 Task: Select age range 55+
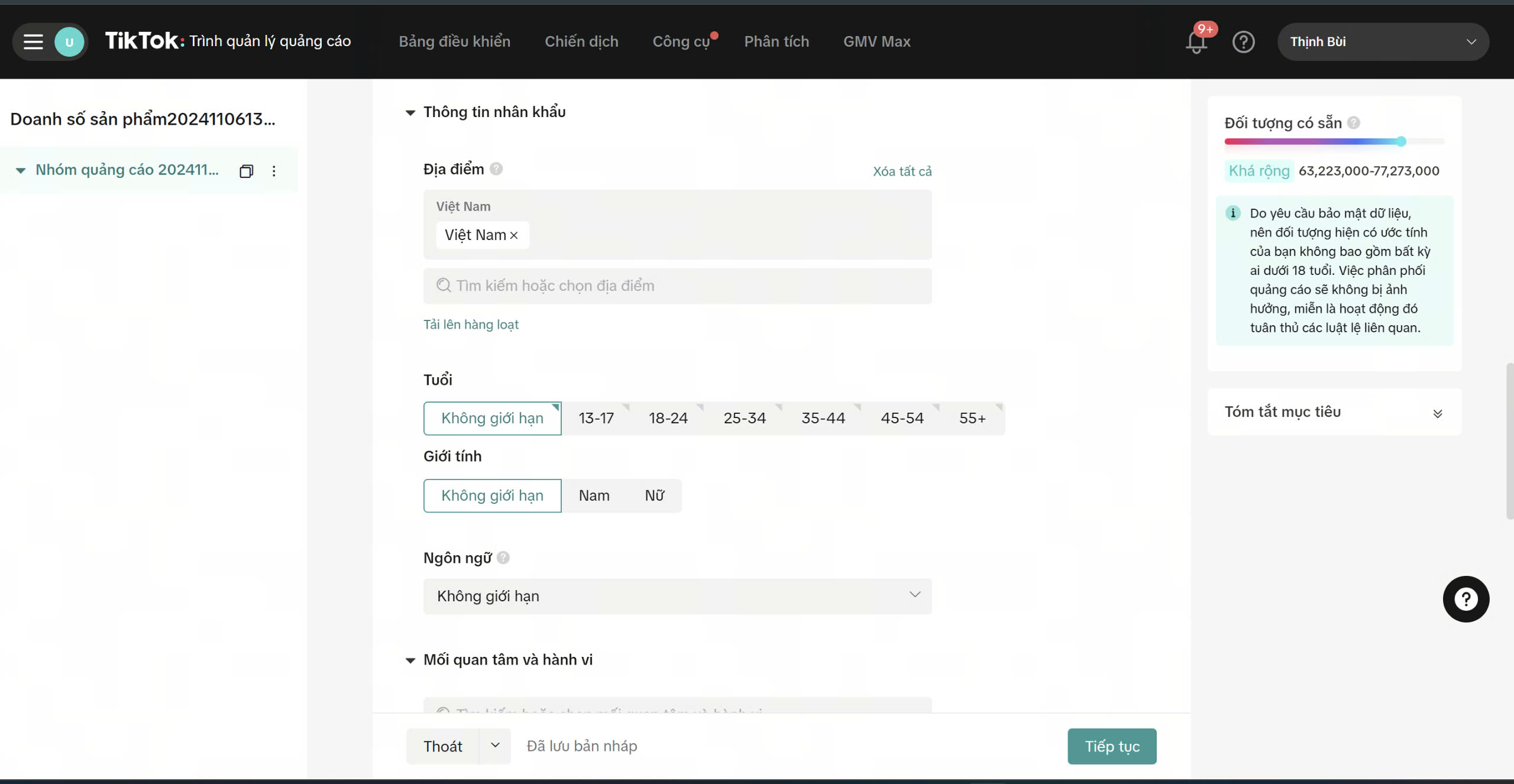tap(972, 419)
